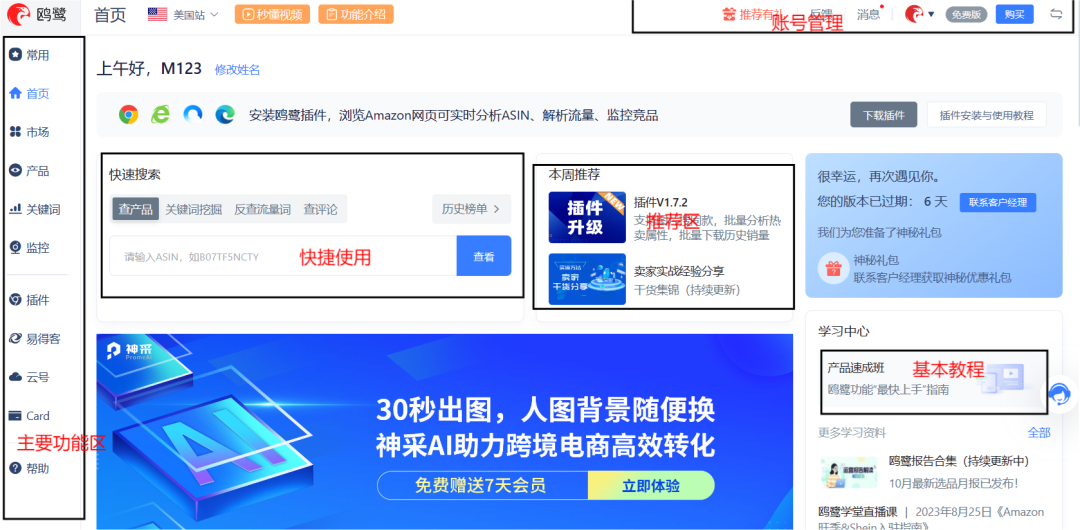
Task: Click the 立即体验 banner button
Action: coord(651,485)
